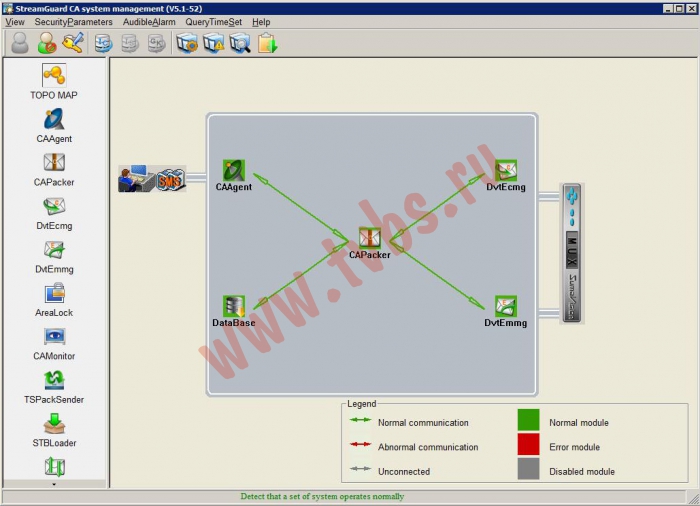Select the central CAPacker node in topology
Viewport: 700px width, 506px height.
(x=370, y=243)
